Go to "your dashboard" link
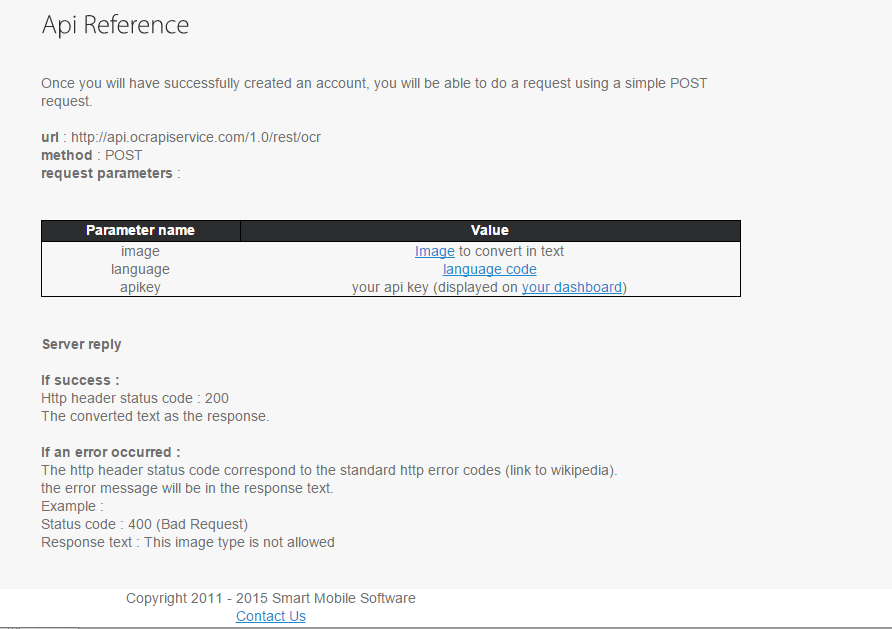The height and width of the screenshot is (629, 892). pos(572,288)
